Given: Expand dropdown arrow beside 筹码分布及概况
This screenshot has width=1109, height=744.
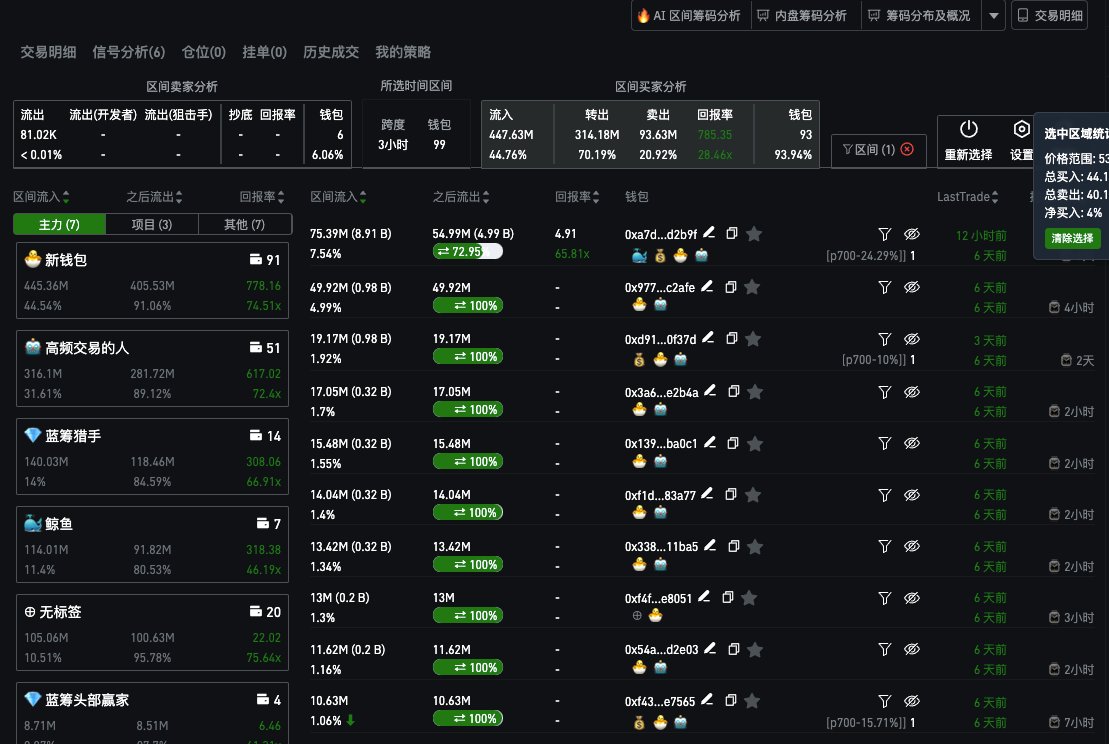Looking at the screenshot, I should pyautogui.click(x=994, y=16).
